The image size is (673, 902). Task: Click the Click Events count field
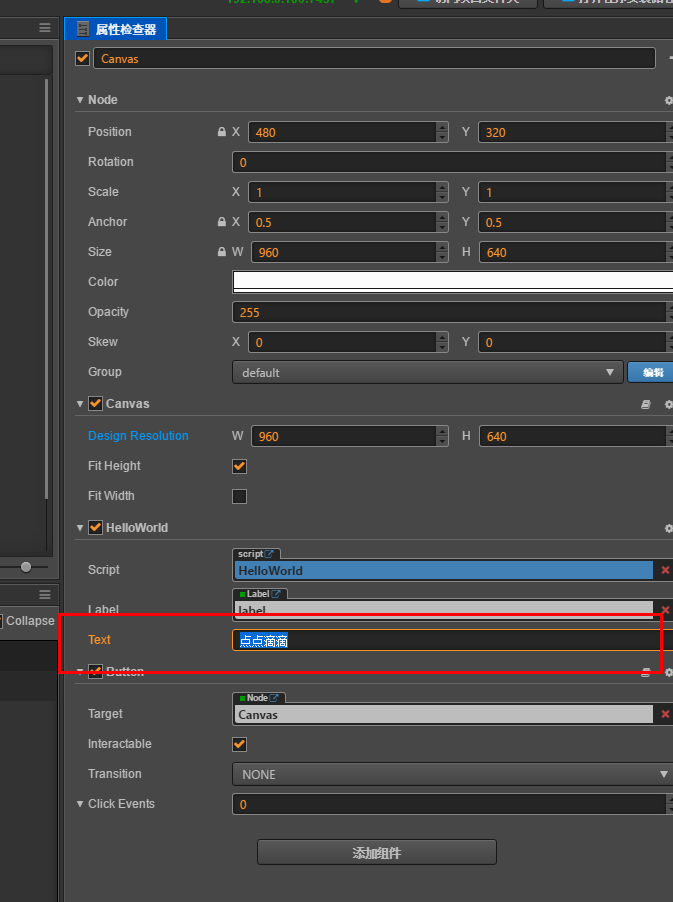click(x=449, y=804)
